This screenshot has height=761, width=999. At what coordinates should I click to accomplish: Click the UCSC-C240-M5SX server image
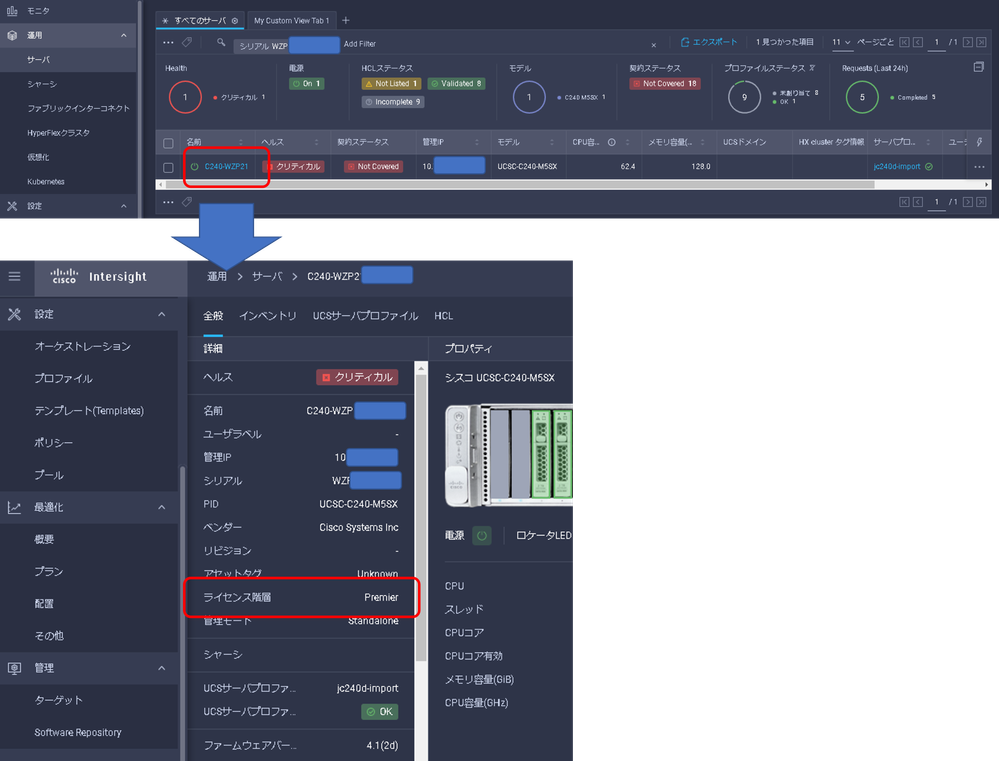pos(508,455)
